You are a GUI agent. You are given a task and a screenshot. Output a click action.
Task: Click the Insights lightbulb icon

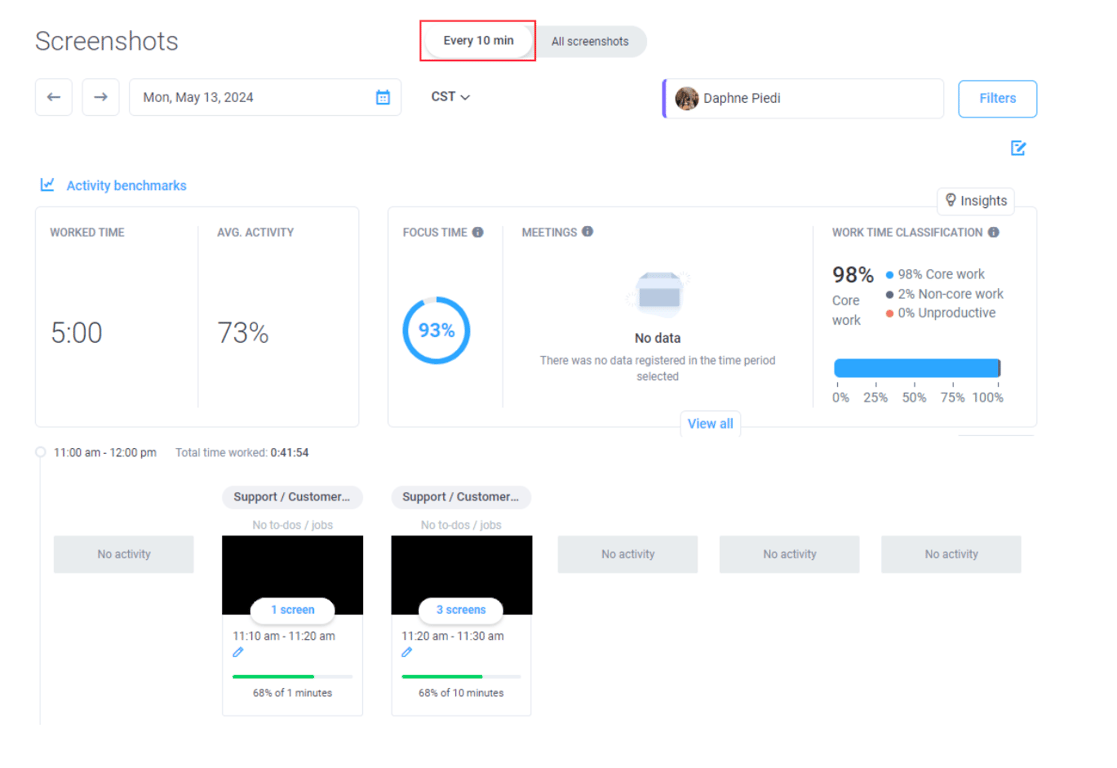coord(950,200)
